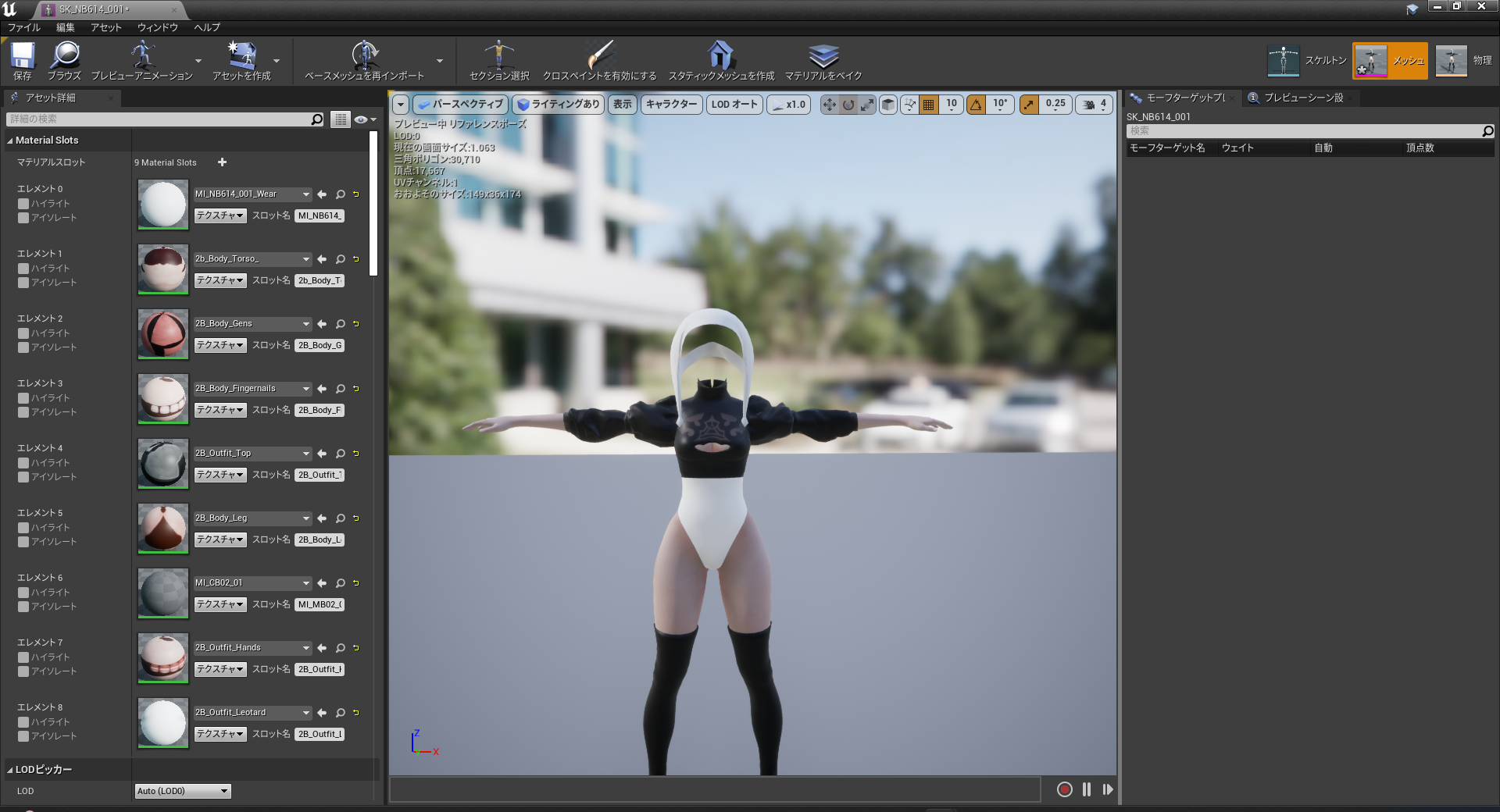The height and width of the screenshot is (812, 1500).
Task: Browse to 2B_Body_Leg material with magnifier icon
Action: pos(341,518)
